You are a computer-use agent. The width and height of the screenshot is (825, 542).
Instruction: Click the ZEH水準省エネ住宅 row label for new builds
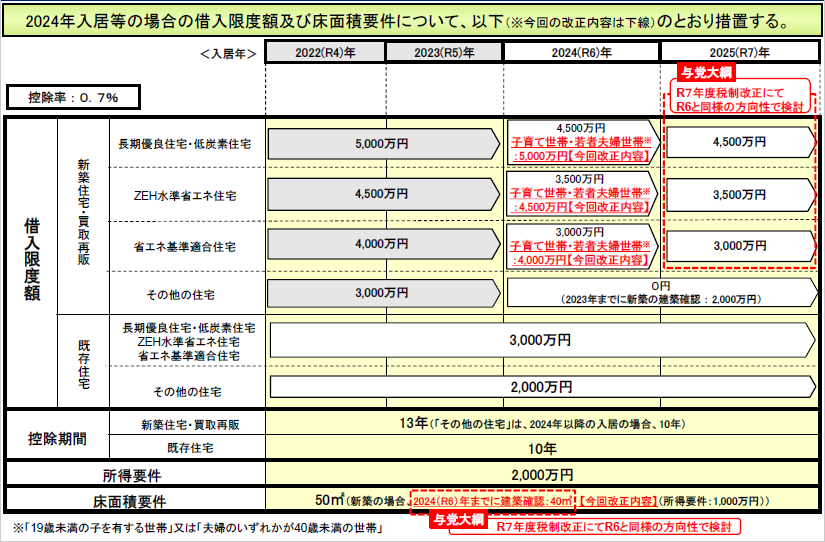tap(185, 196)
